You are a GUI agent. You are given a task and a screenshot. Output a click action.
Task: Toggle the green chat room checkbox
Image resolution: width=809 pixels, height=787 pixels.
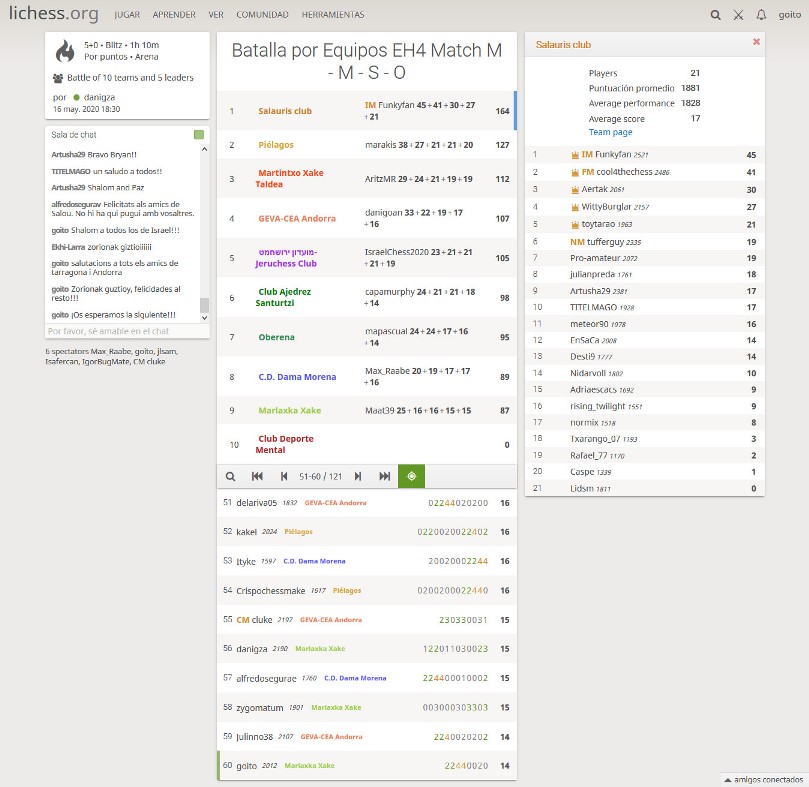pos(199,135)
